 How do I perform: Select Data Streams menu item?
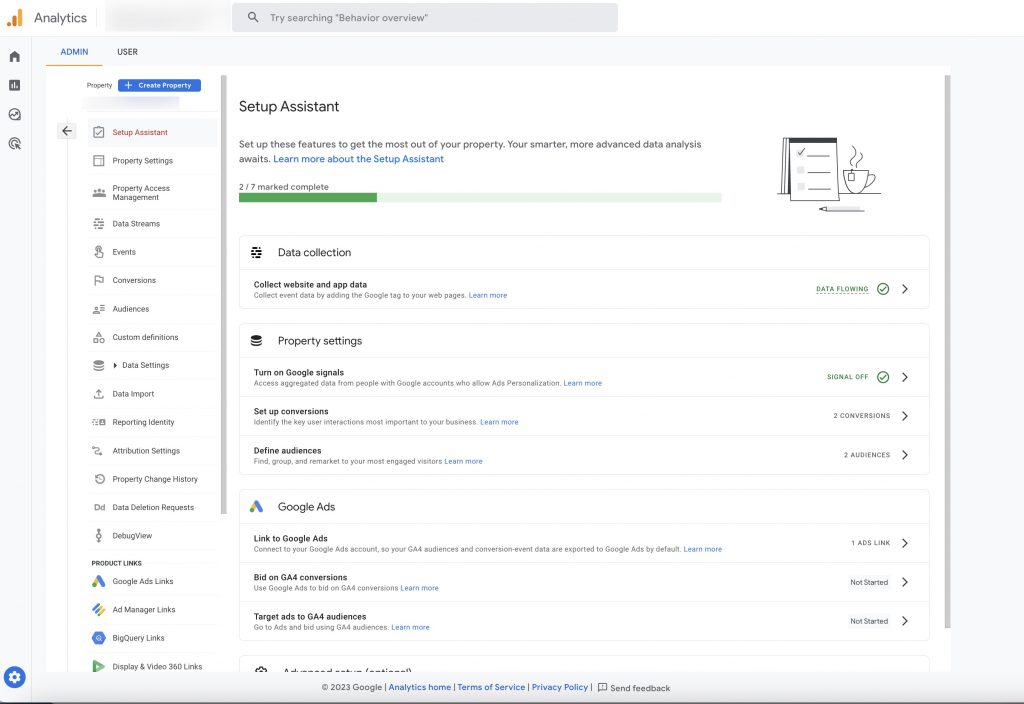152,223
